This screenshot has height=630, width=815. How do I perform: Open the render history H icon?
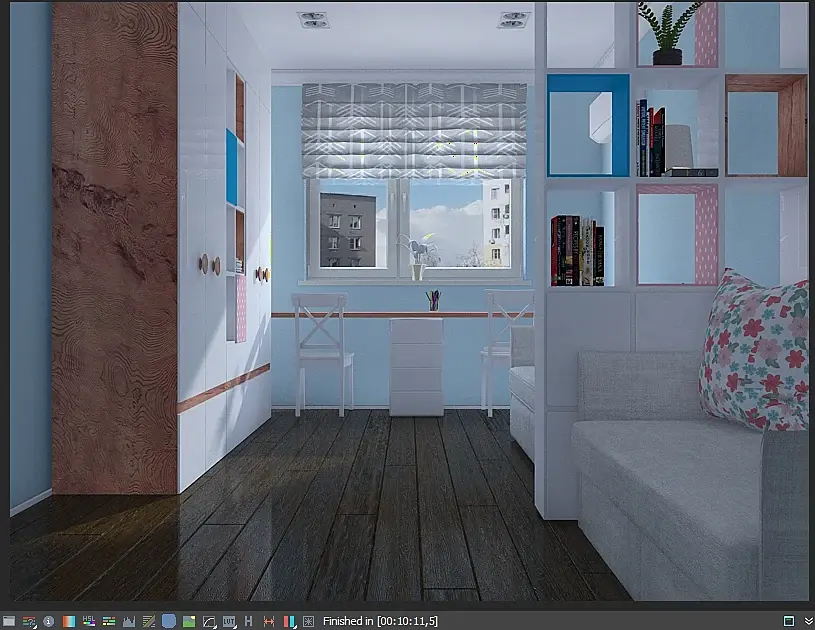(248, 621)
